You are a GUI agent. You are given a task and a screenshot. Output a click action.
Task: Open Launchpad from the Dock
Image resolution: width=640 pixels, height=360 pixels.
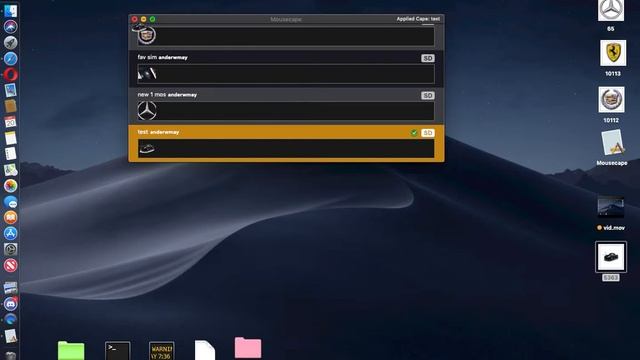[x=11, y=42]
